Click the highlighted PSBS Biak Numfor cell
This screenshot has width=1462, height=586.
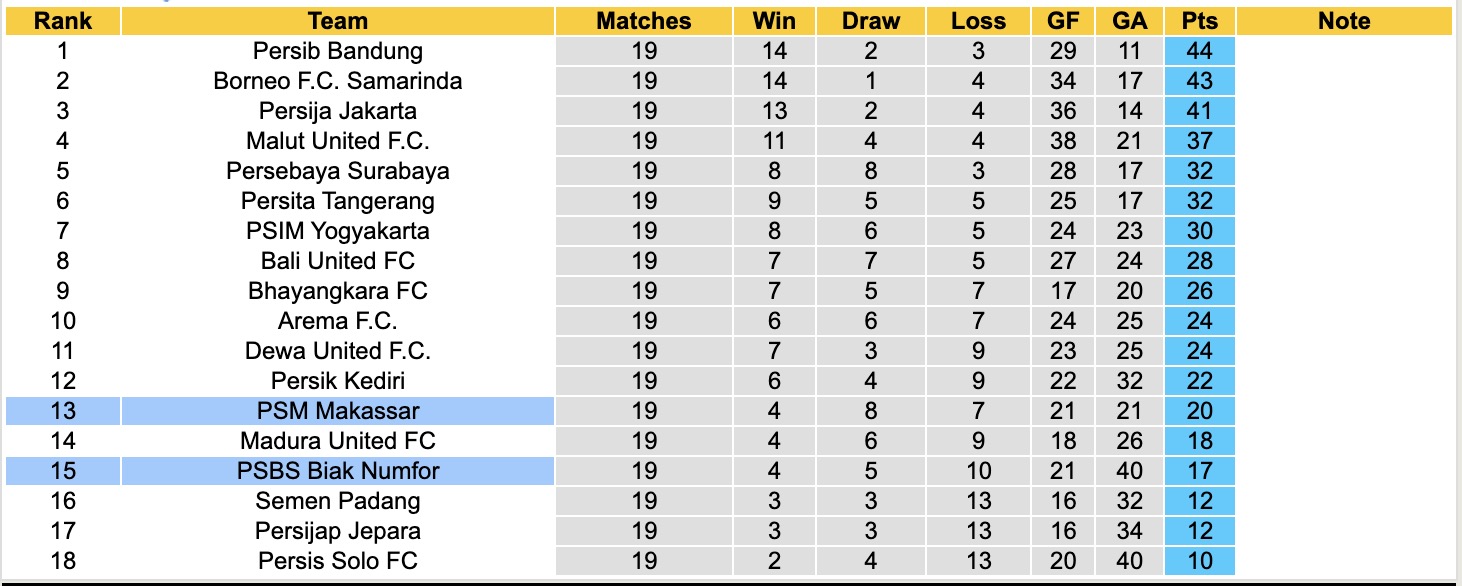(x=338, y=471)
